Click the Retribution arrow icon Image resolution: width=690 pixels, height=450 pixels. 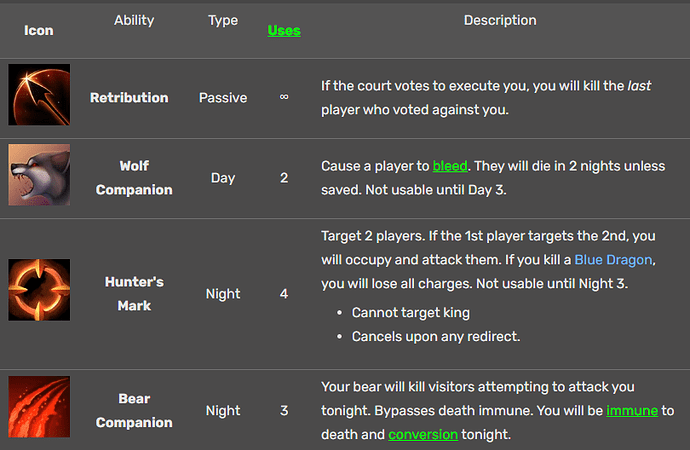pos(39,95)
